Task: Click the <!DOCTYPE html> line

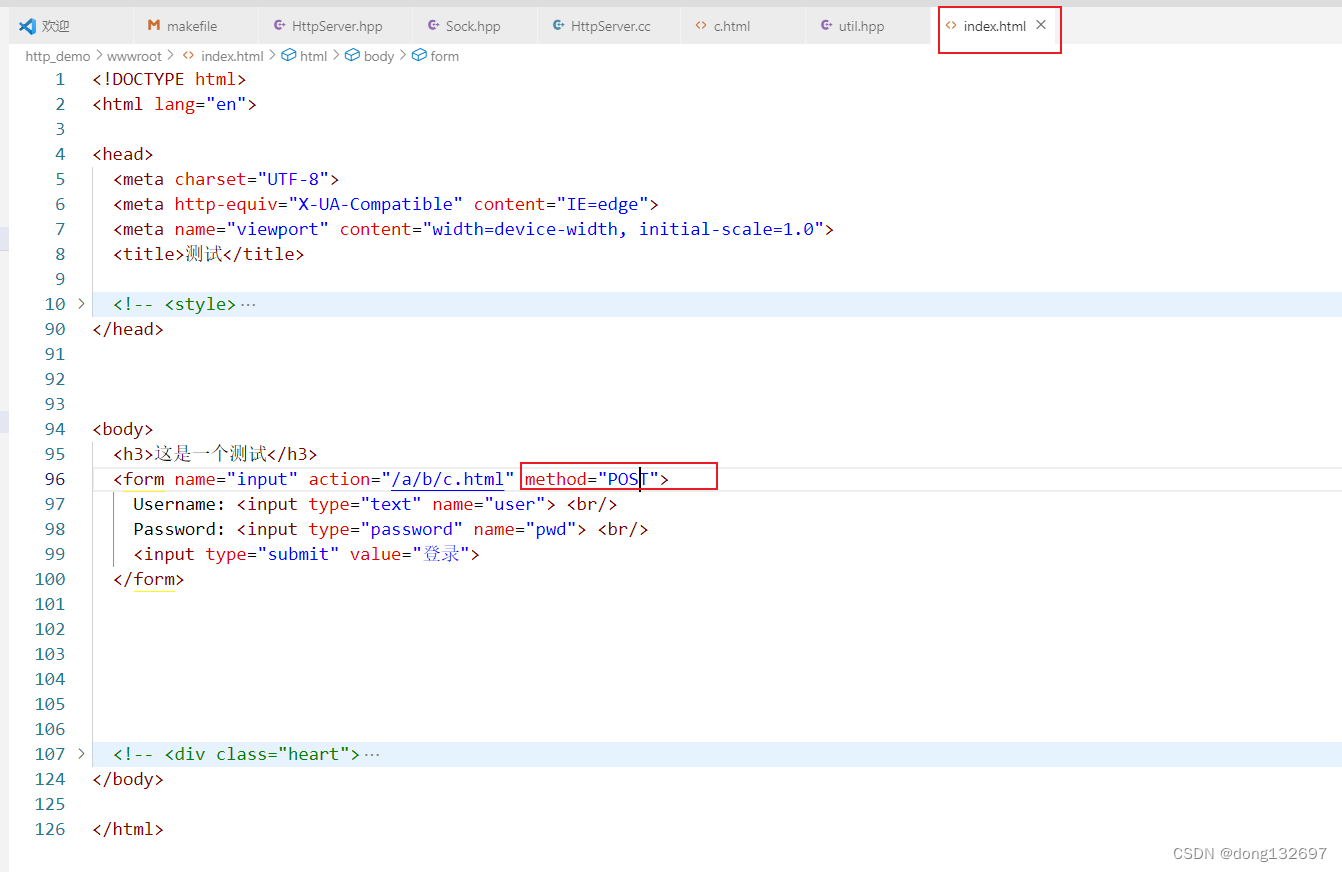Action: [169, 79]
